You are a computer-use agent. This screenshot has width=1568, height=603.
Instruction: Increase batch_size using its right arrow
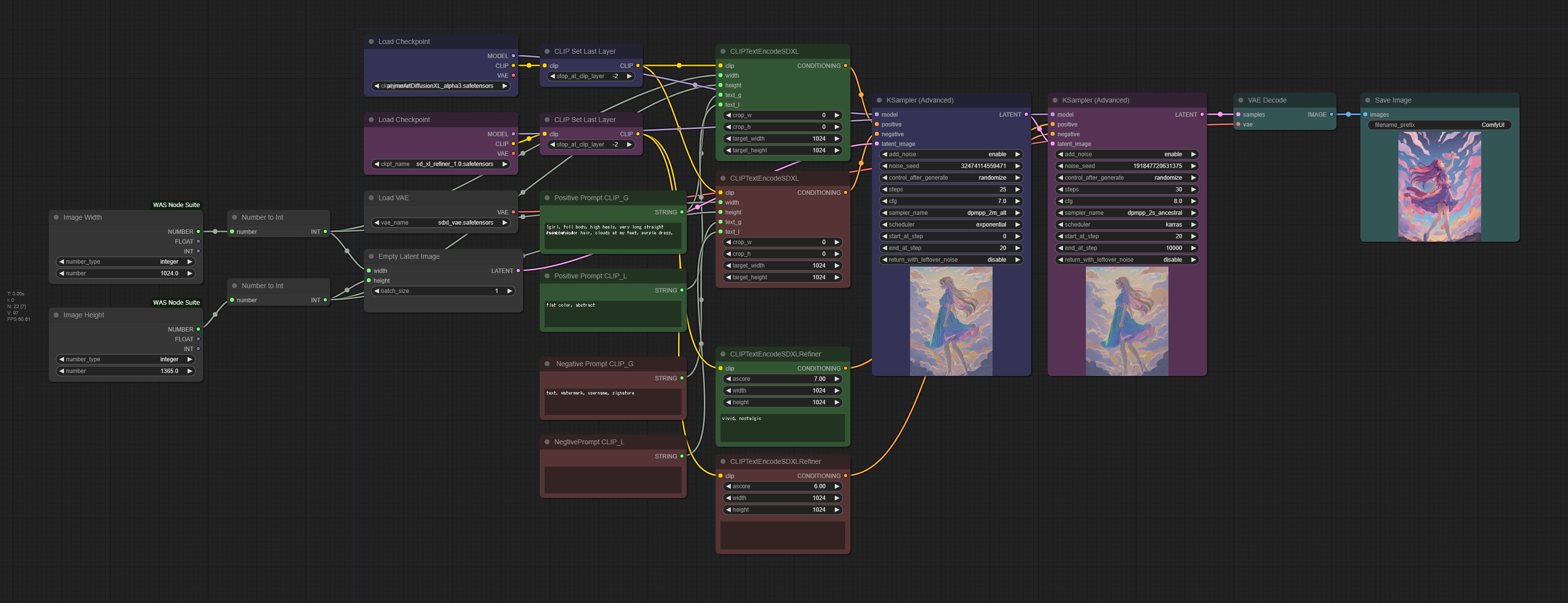(x=509, y=291)
